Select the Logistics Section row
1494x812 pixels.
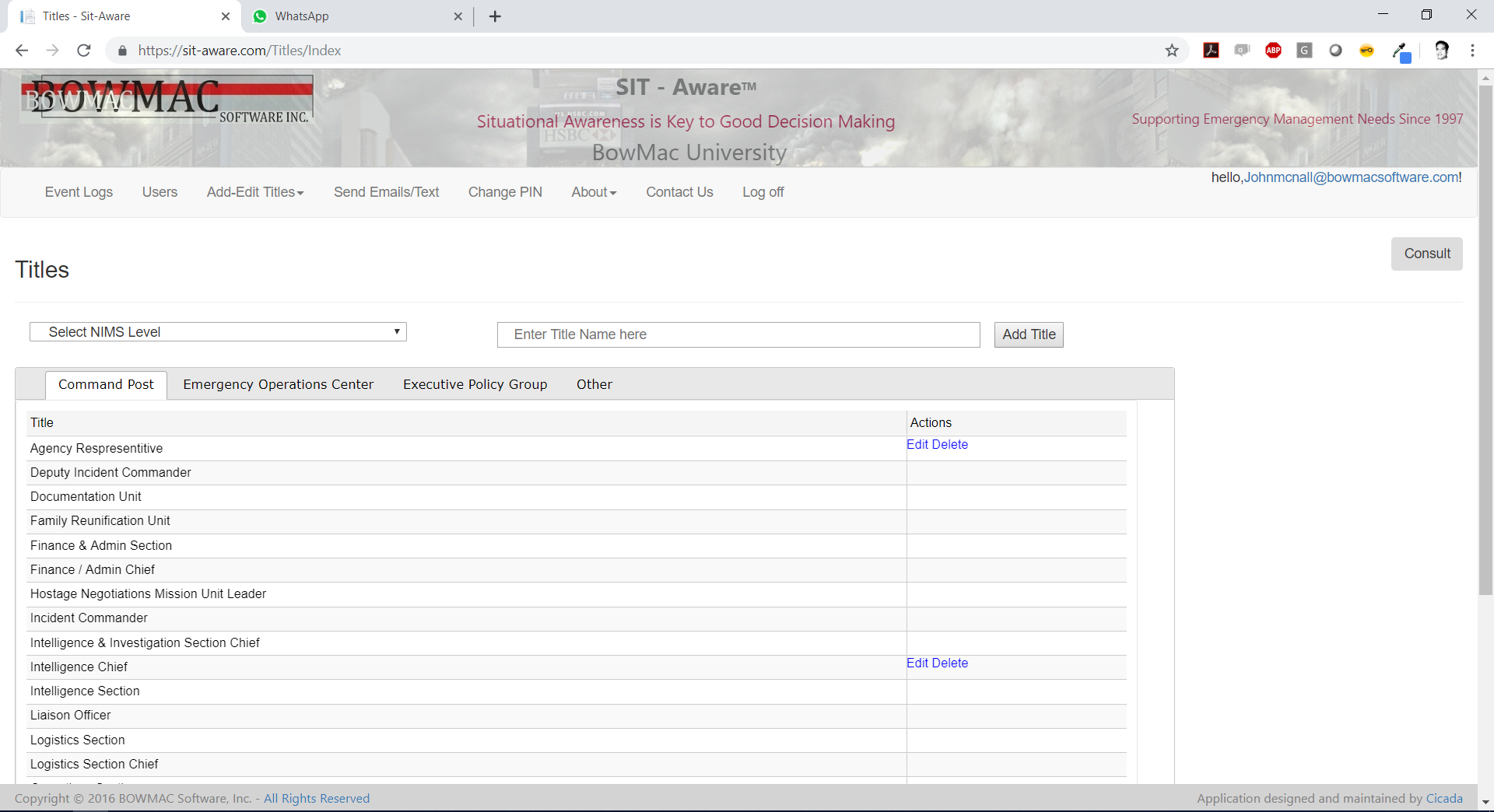[577, 740]
